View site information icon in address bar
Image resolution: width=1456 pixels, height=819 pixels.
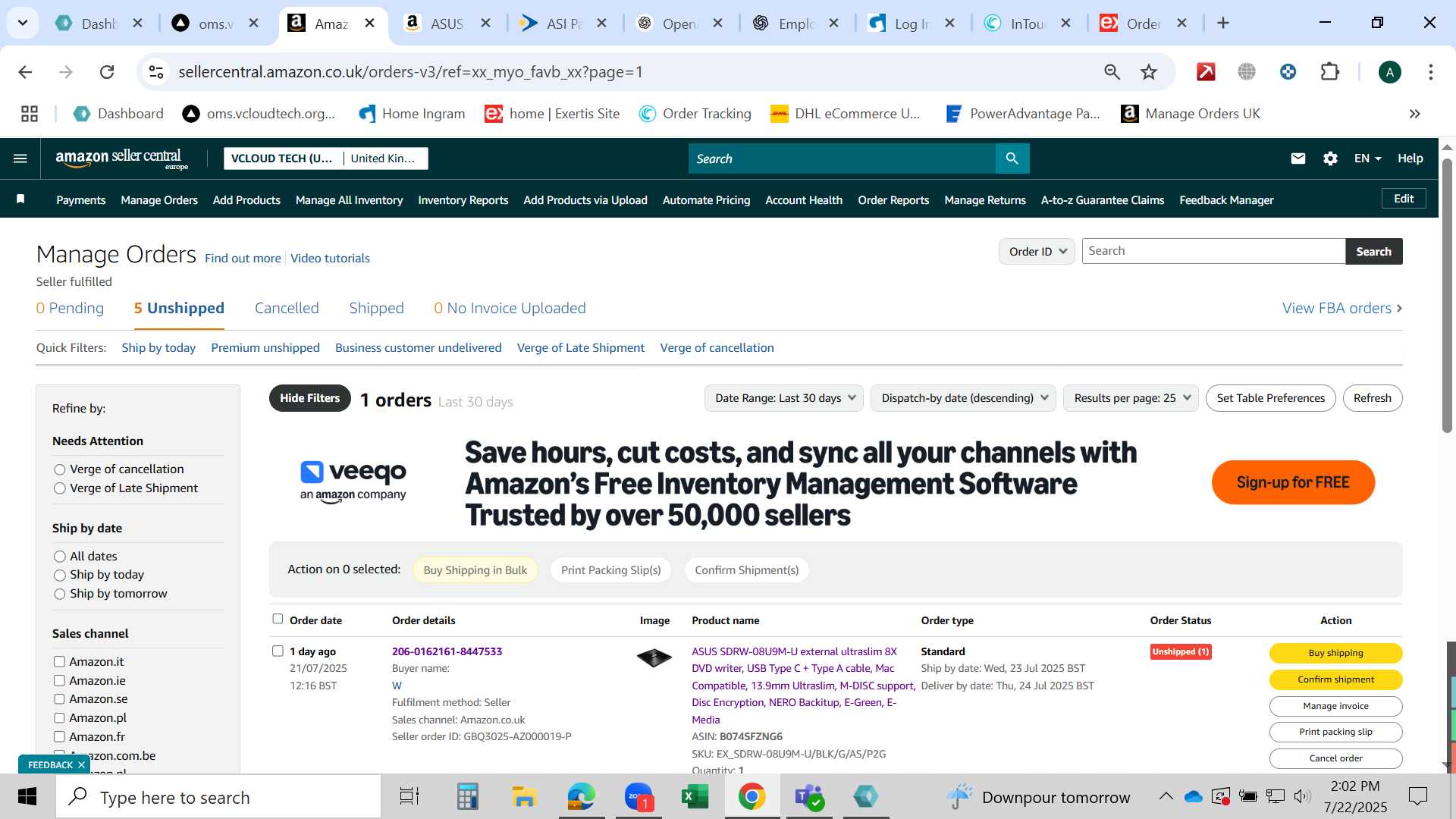pos(156,72)
